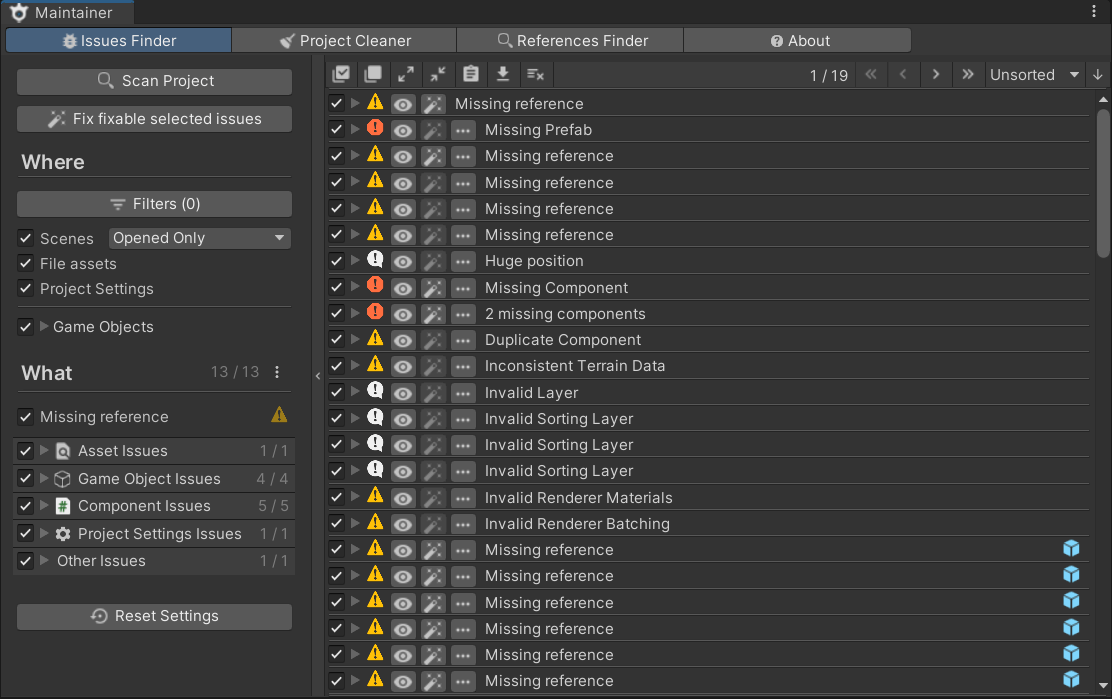Collapse the left settings panel arrow
Screen dimensions: 1112x699
pos(318,376)
